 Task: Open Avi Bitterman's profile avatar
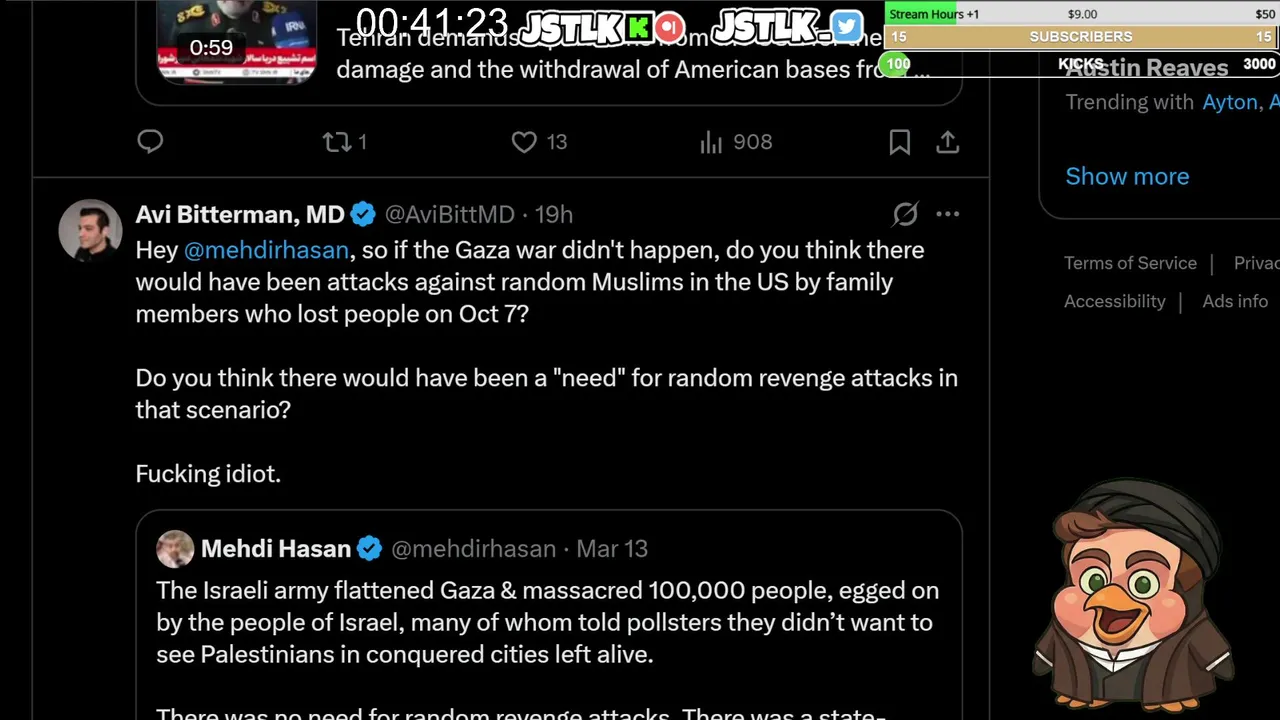click(90, 229)
